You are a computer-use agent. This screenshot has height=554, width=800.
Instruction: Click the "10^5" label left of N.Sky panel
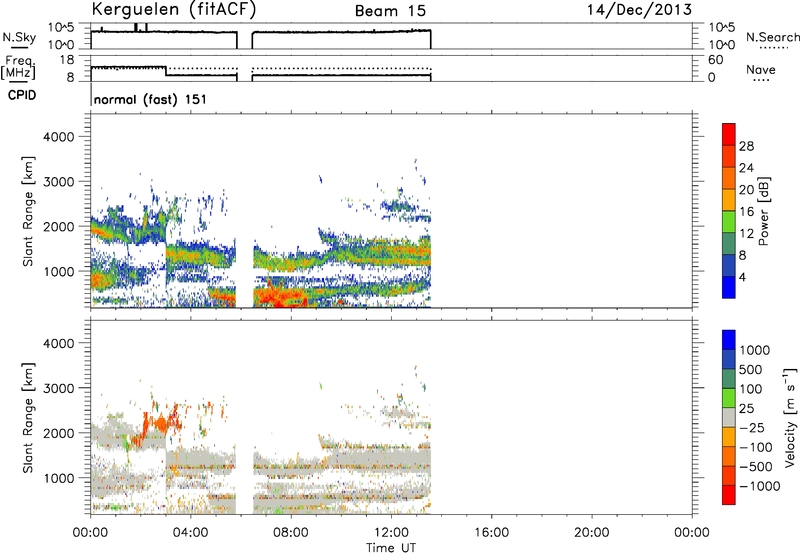tap(61, 28)
